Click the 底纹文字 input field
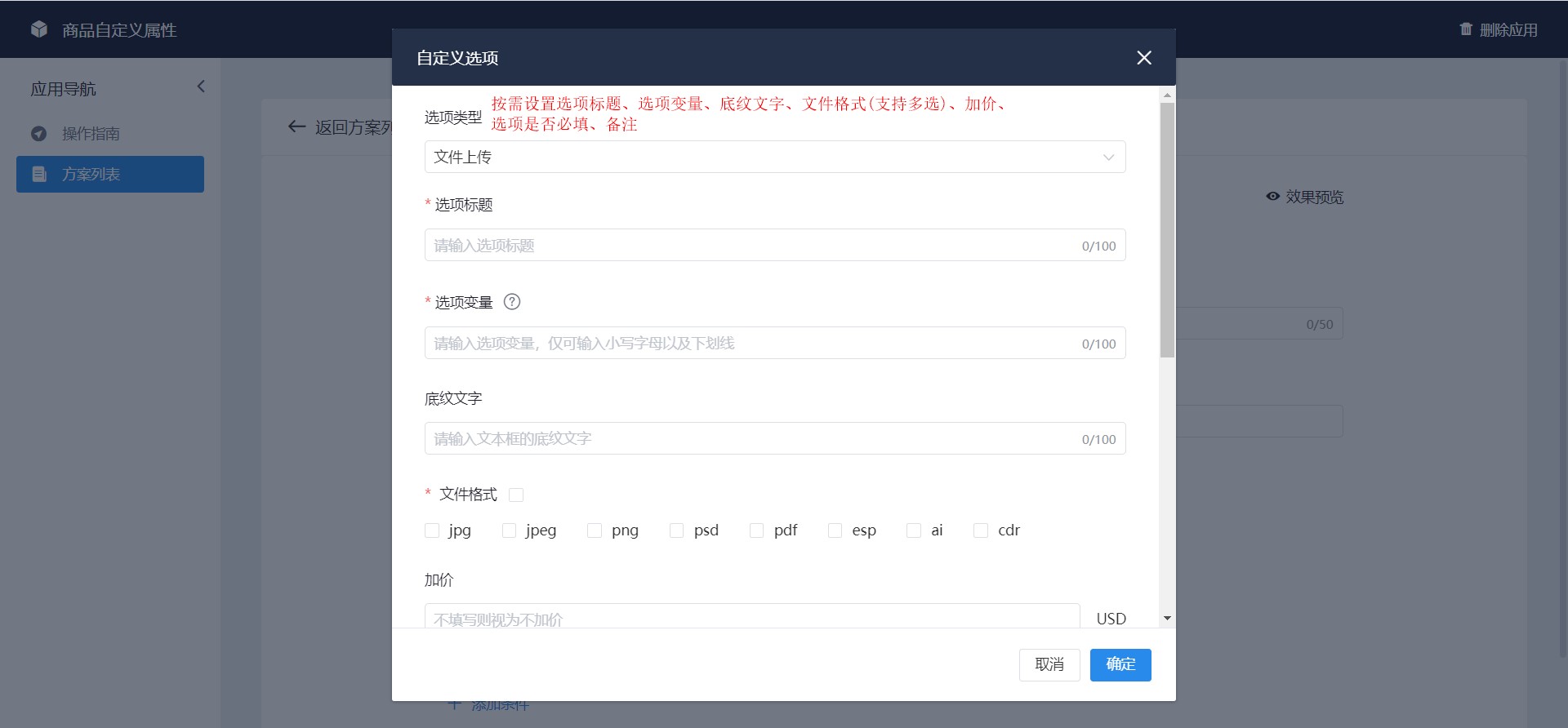Viewport: 1568px width, 728px height. pyautogui.click(x=775, y=438)
